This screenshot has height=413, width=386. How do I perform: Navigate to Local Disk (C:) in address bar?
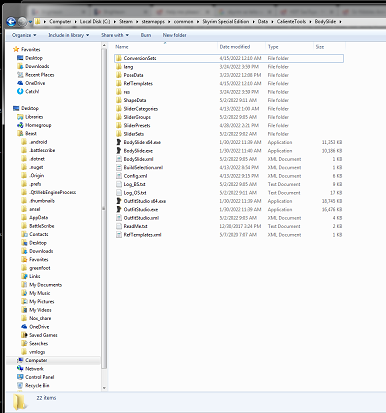pos(95,22)
